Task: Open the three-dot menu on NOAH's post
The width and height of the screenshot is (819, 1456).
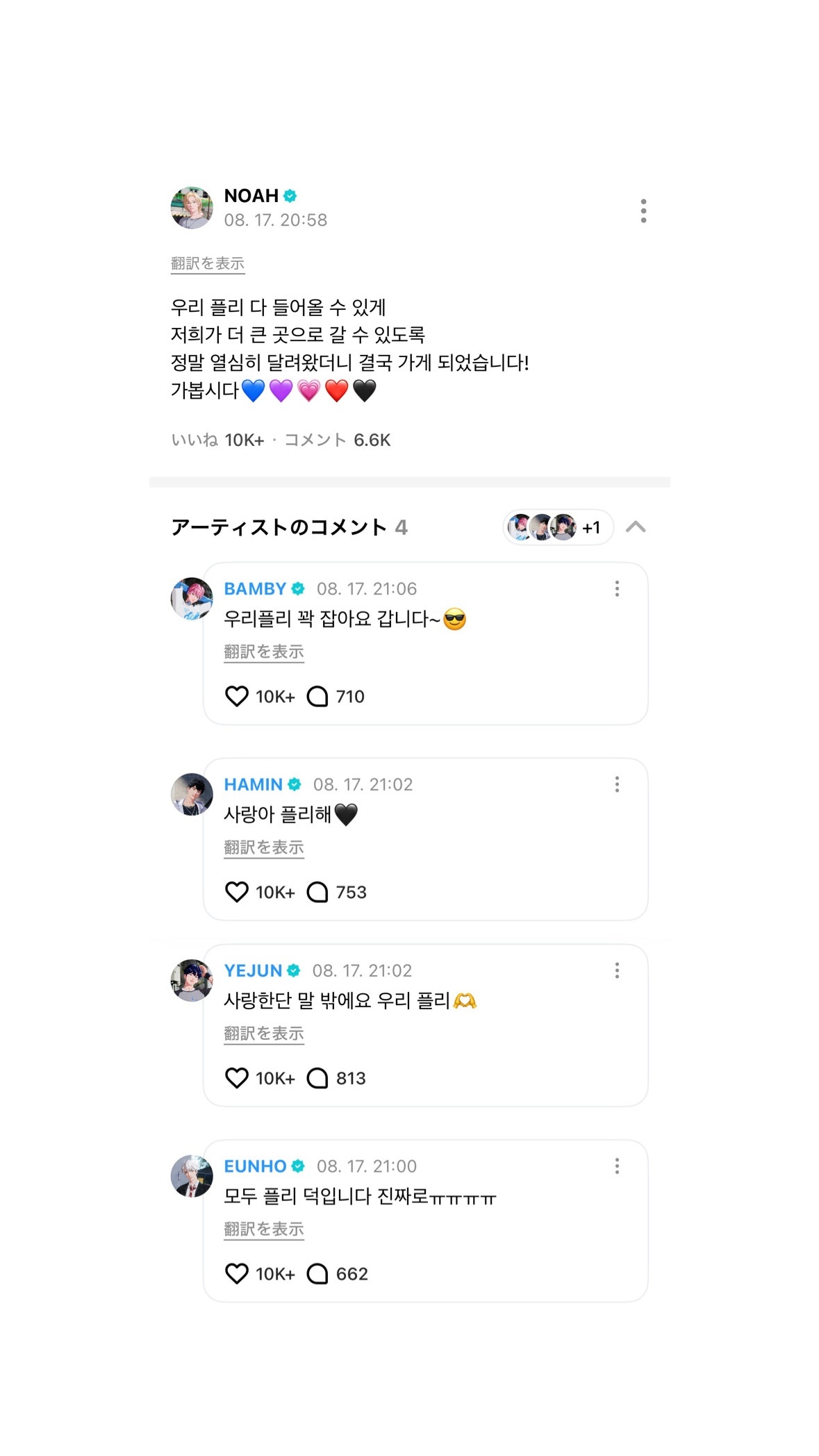Action: [x=643, y=210]
